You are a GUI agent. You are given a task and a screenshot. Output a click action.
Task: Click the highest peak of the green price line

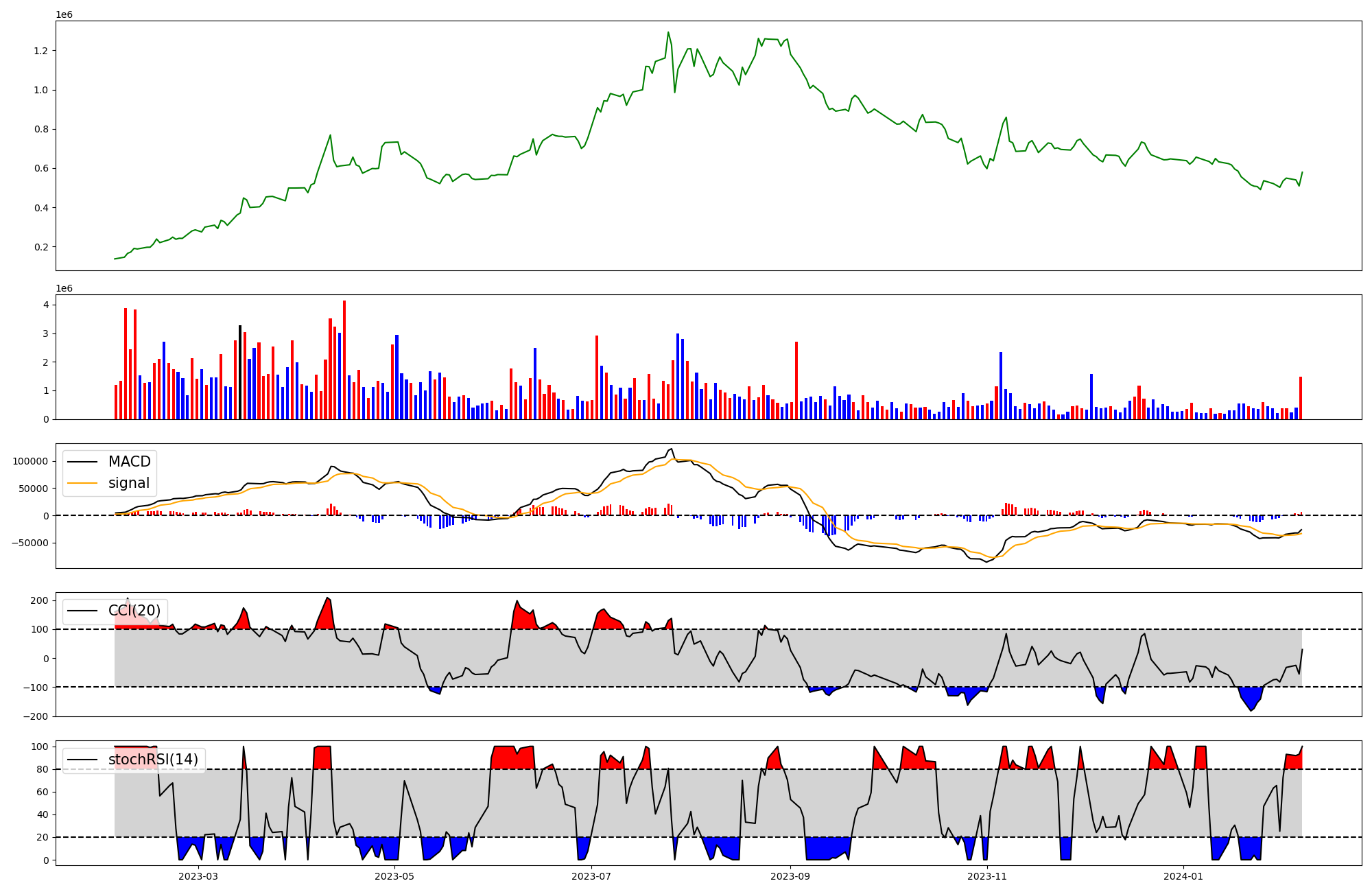[x=668, y=32]
